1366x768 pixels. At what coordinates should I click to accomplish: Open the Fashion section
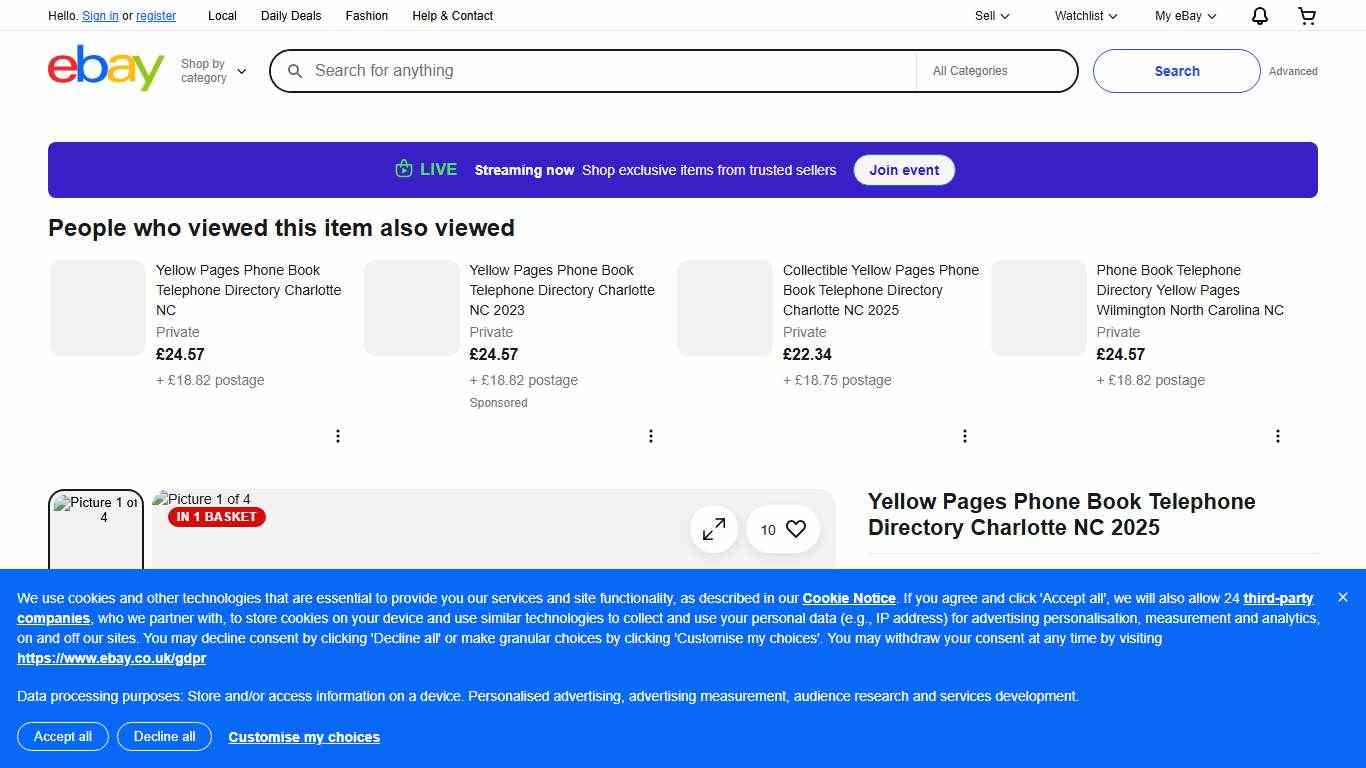(366, 15)
